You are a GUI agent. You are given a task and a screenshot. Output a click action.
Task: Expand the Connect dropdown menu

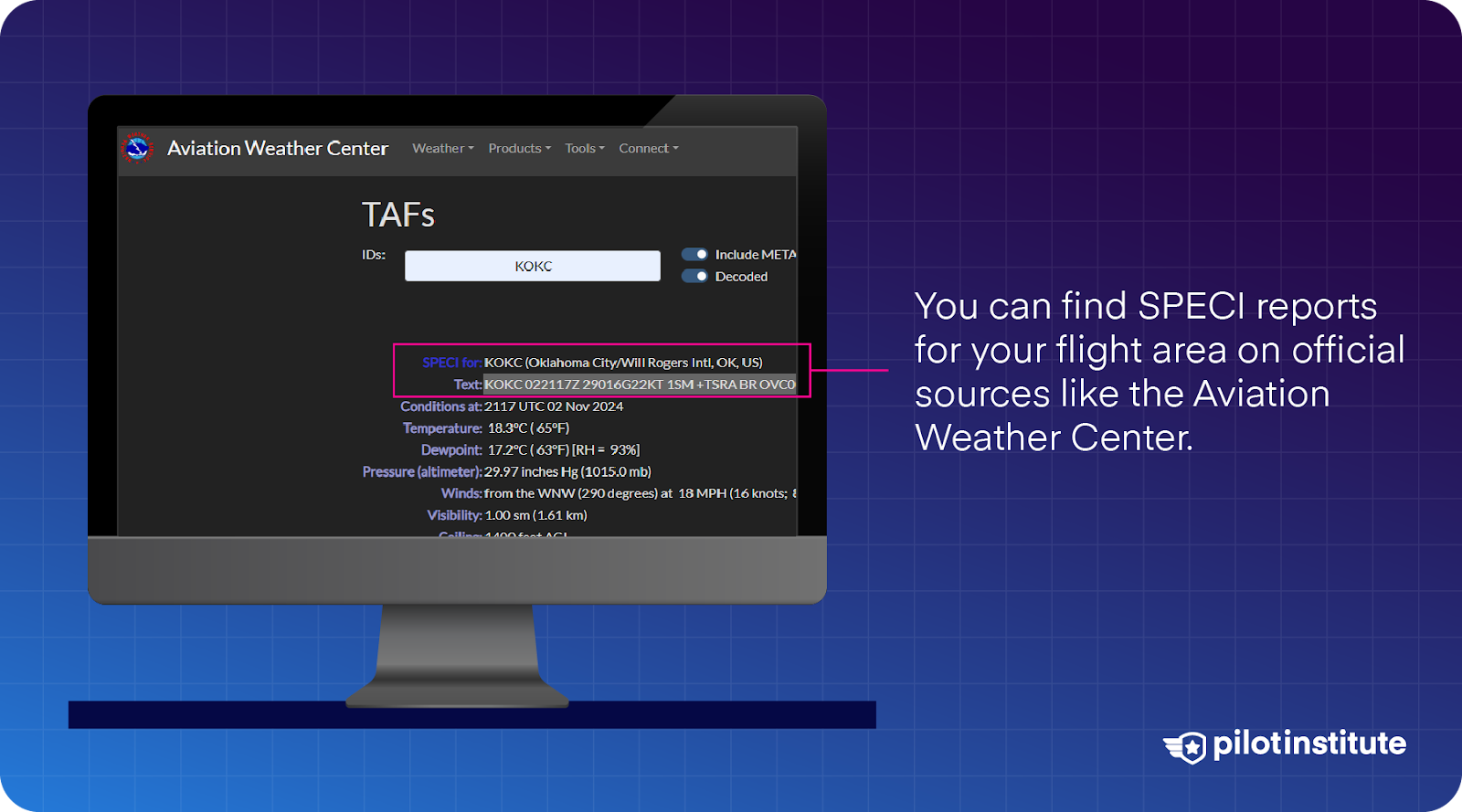(x=648, y=149)
